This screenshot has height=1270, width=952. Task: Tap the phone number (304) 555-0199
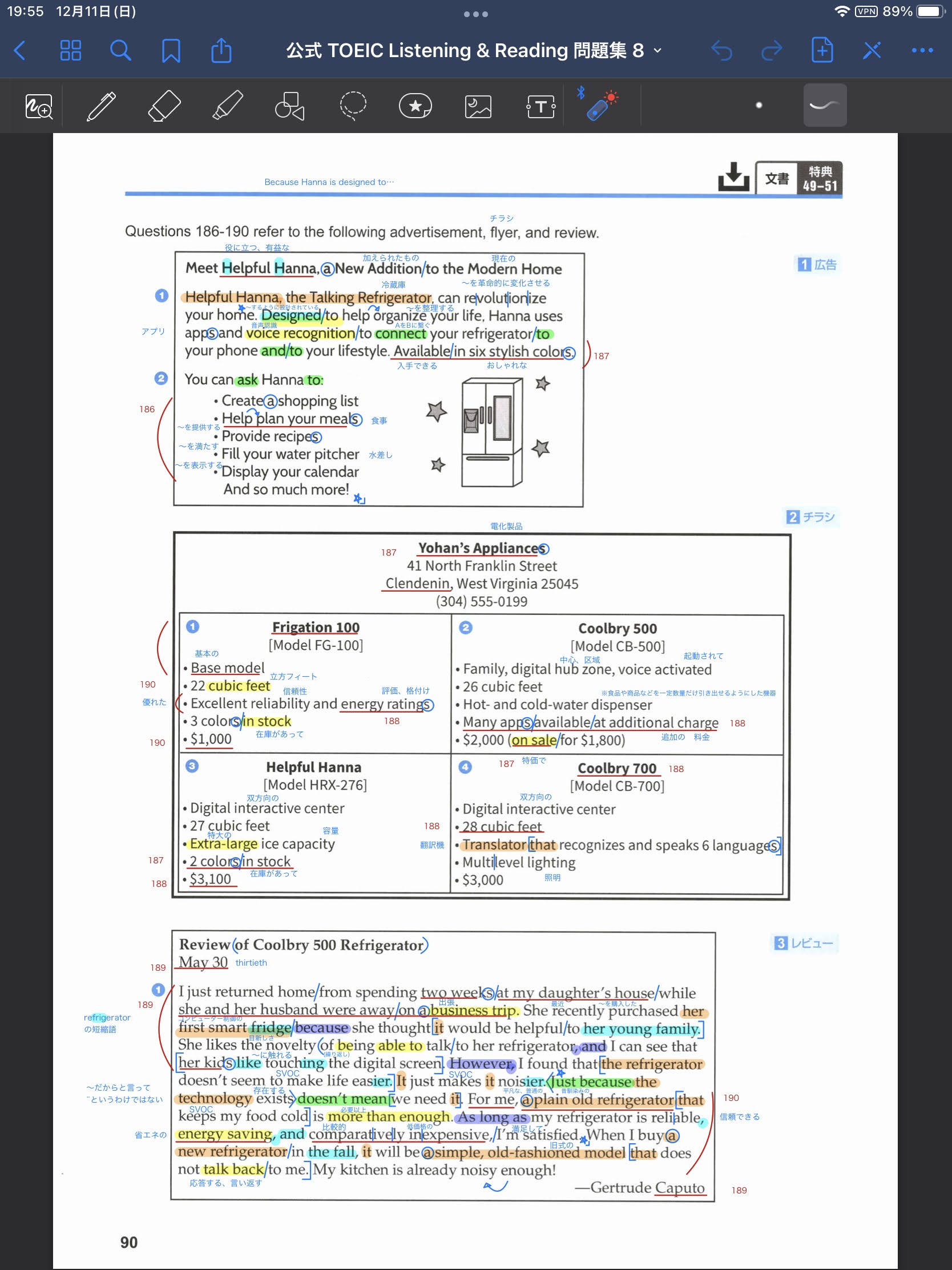(482, 601)
